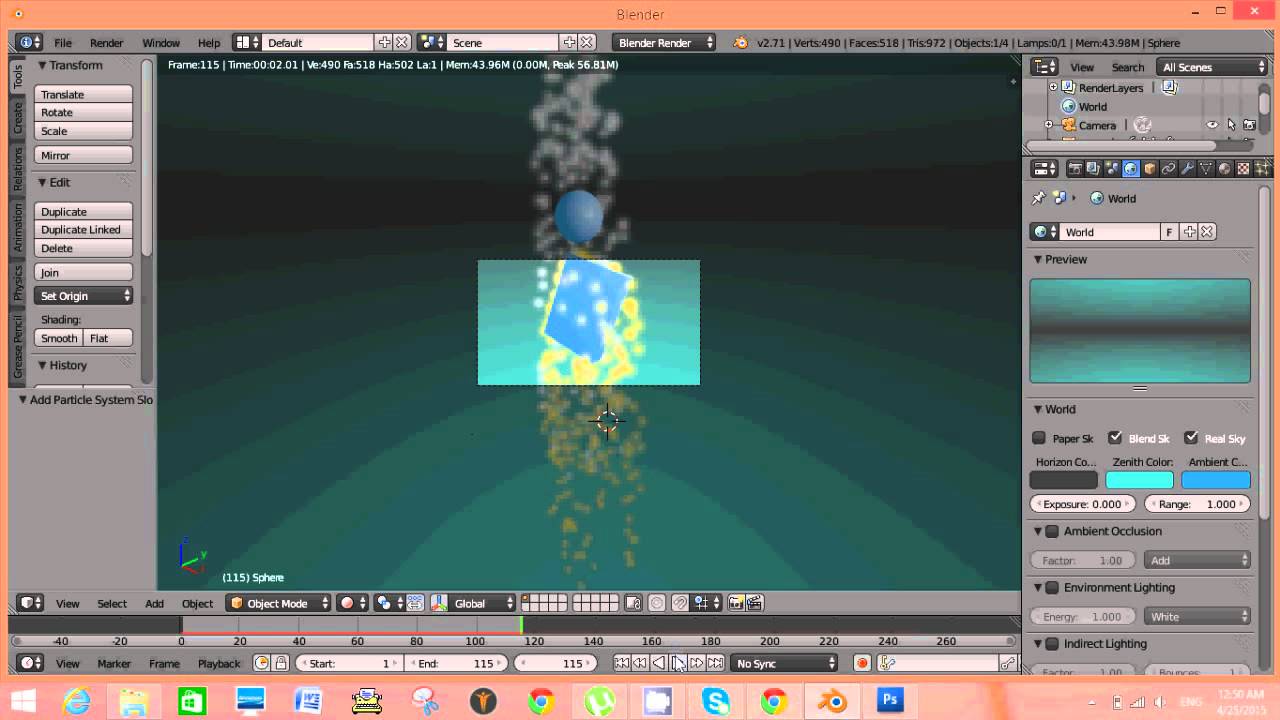Click the OpenGL render animation clapper icon

tap(755, 603)
